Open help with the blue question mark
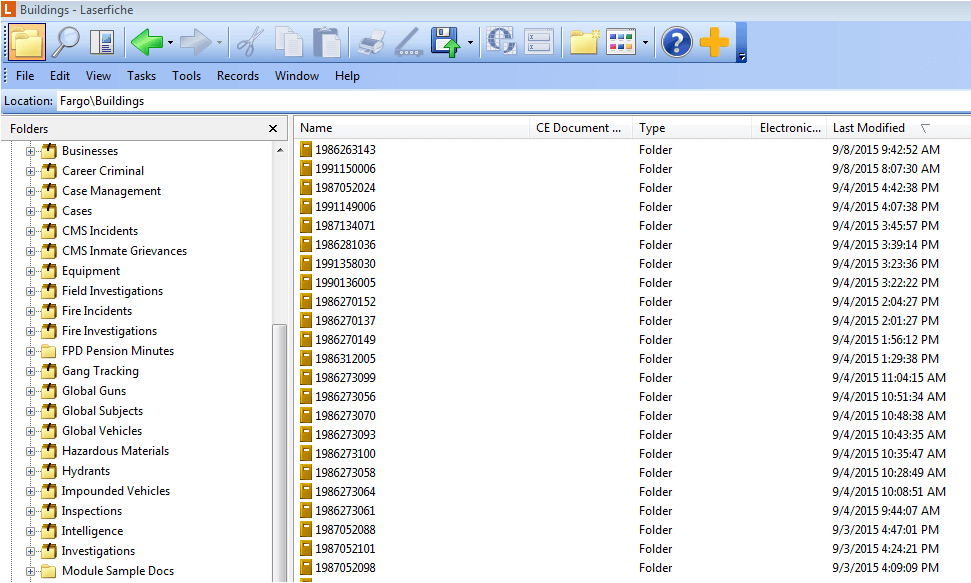 pos(676,42)
